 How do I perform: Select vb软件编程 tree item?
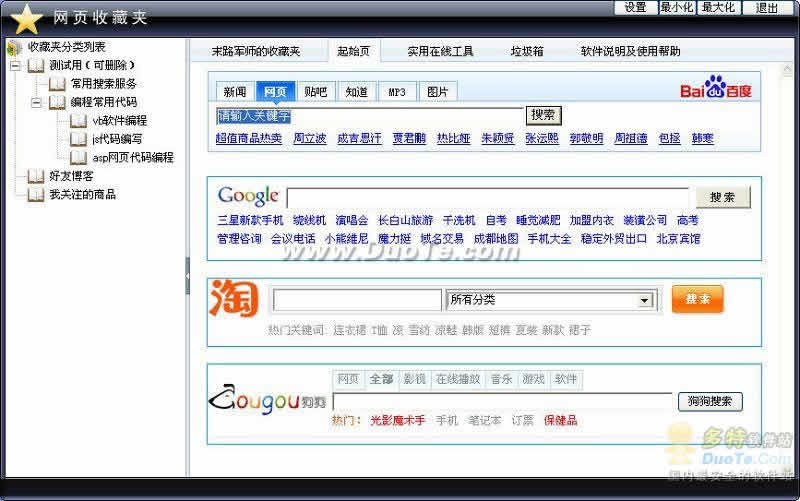tap(119, 120)
